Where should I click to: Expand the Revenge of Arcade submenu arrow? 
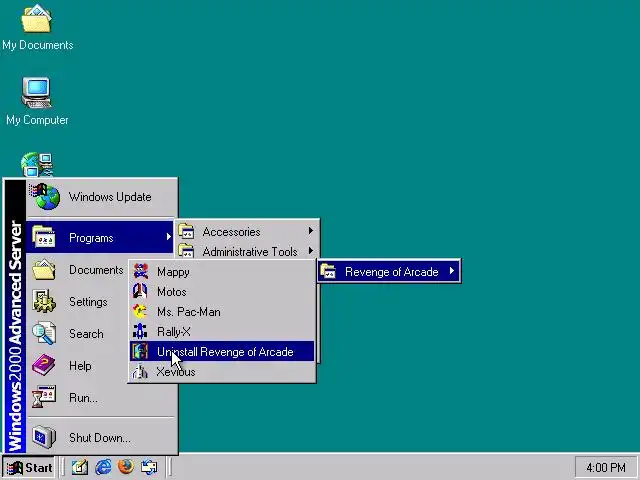[452, 271]
